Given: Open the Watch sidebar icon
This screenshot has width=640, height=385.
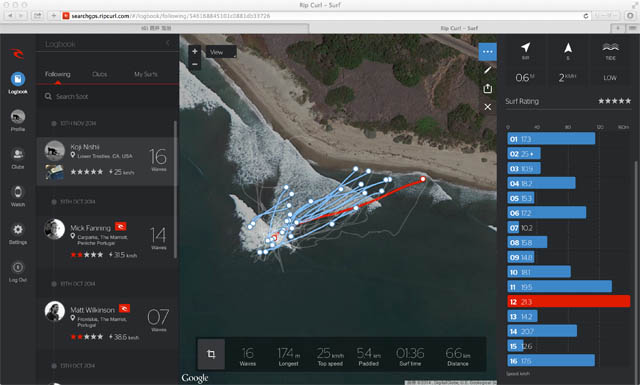Looking at the screenshot, I should click(x=18, y=192).
